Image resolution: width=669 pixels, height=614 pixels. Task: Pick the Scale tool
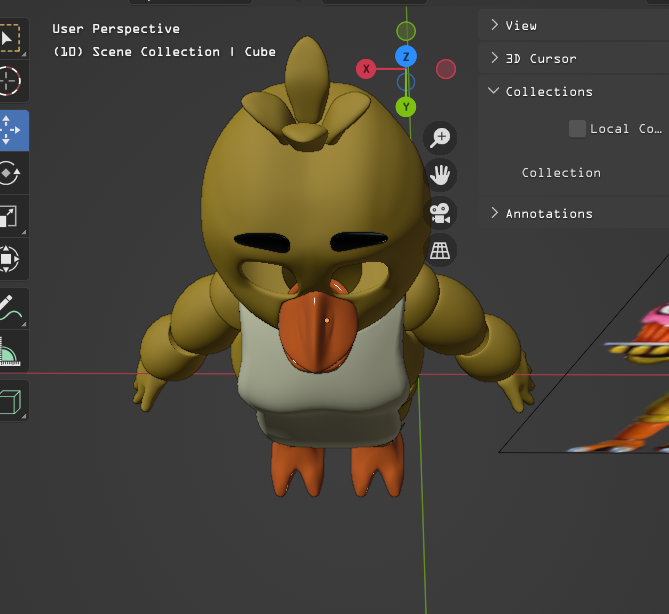click(10, 216)
